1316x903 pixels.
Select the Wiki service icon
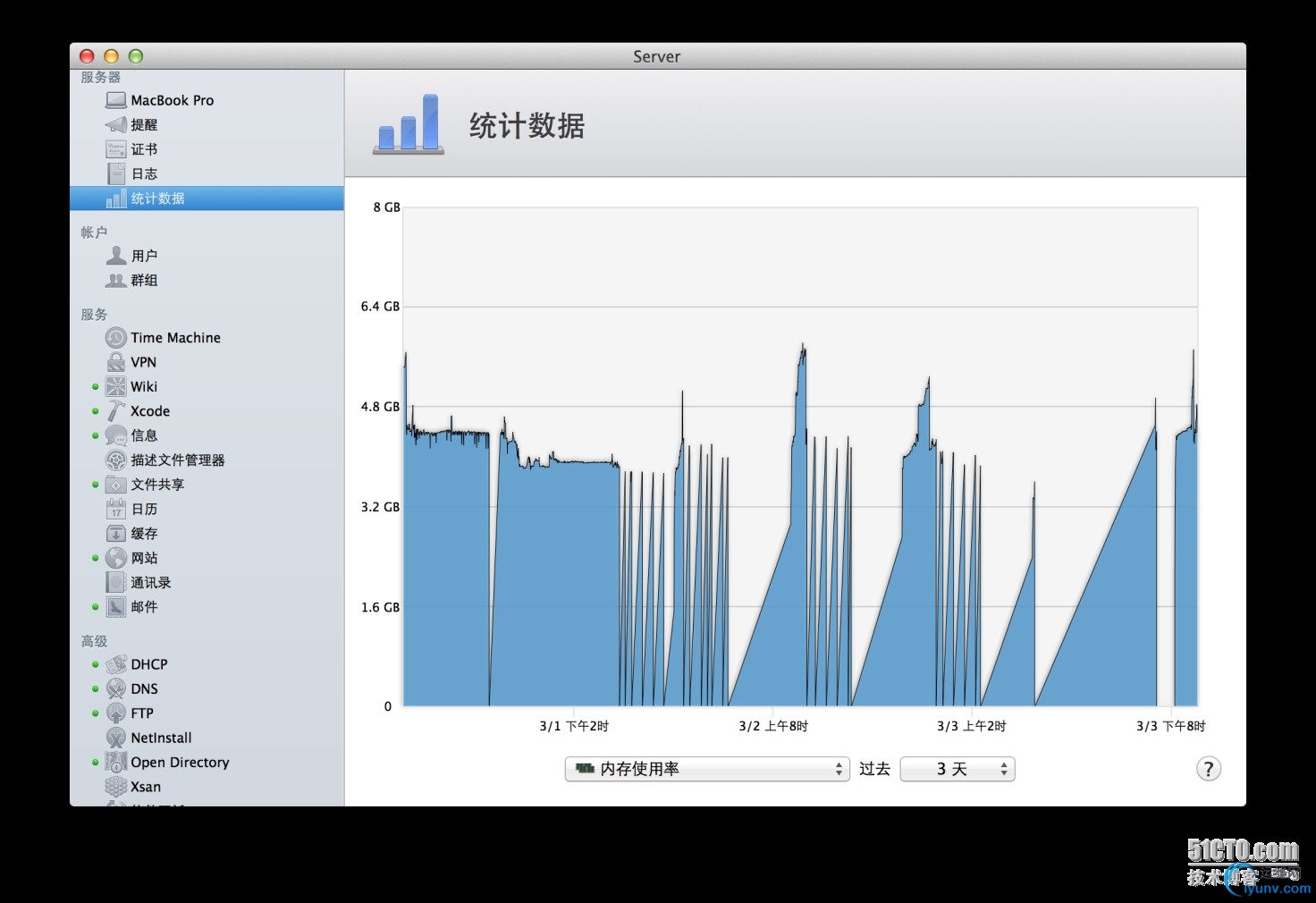[x=116, y=386]
